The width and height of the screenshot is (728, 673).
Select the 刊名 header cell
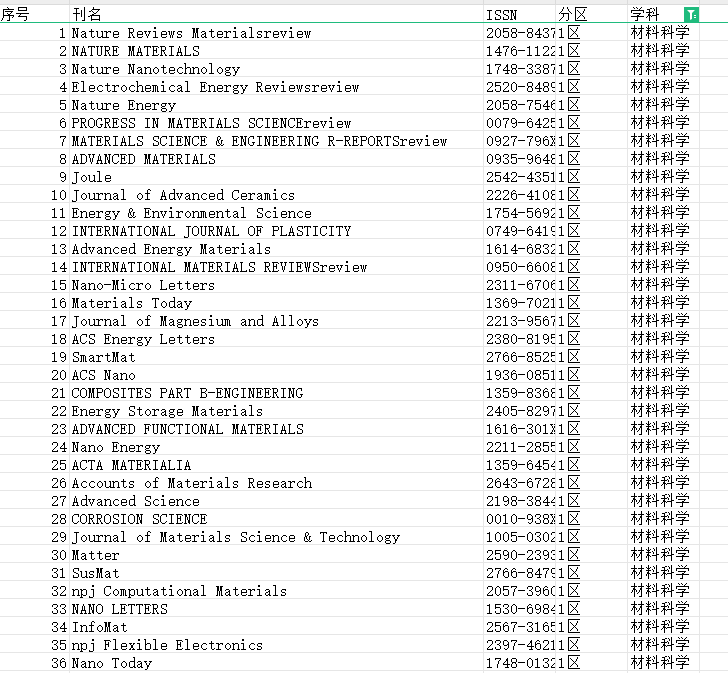[x=276, y=14]
